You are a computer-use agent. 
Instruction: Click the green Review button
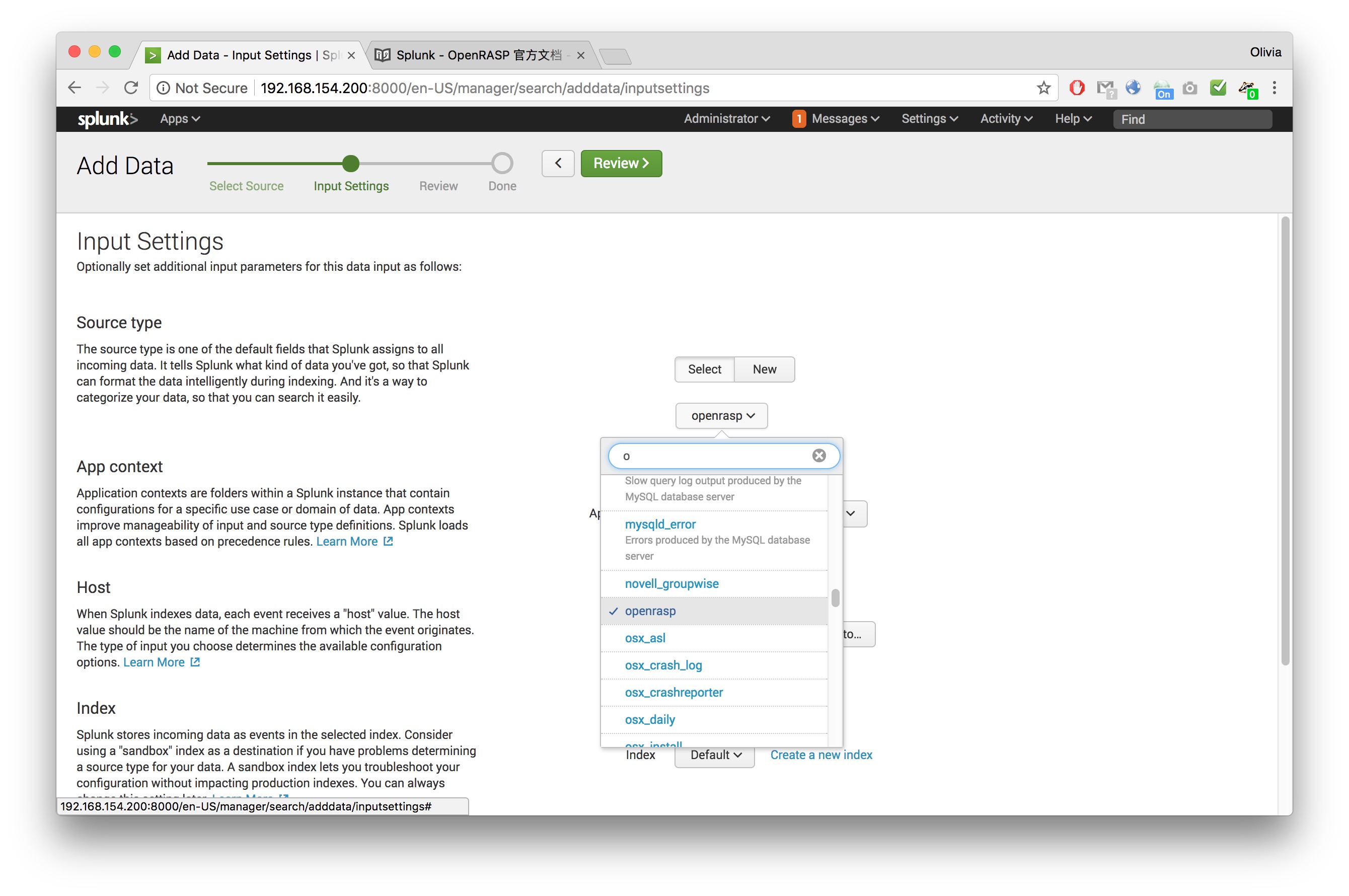[x=621, y=163]
